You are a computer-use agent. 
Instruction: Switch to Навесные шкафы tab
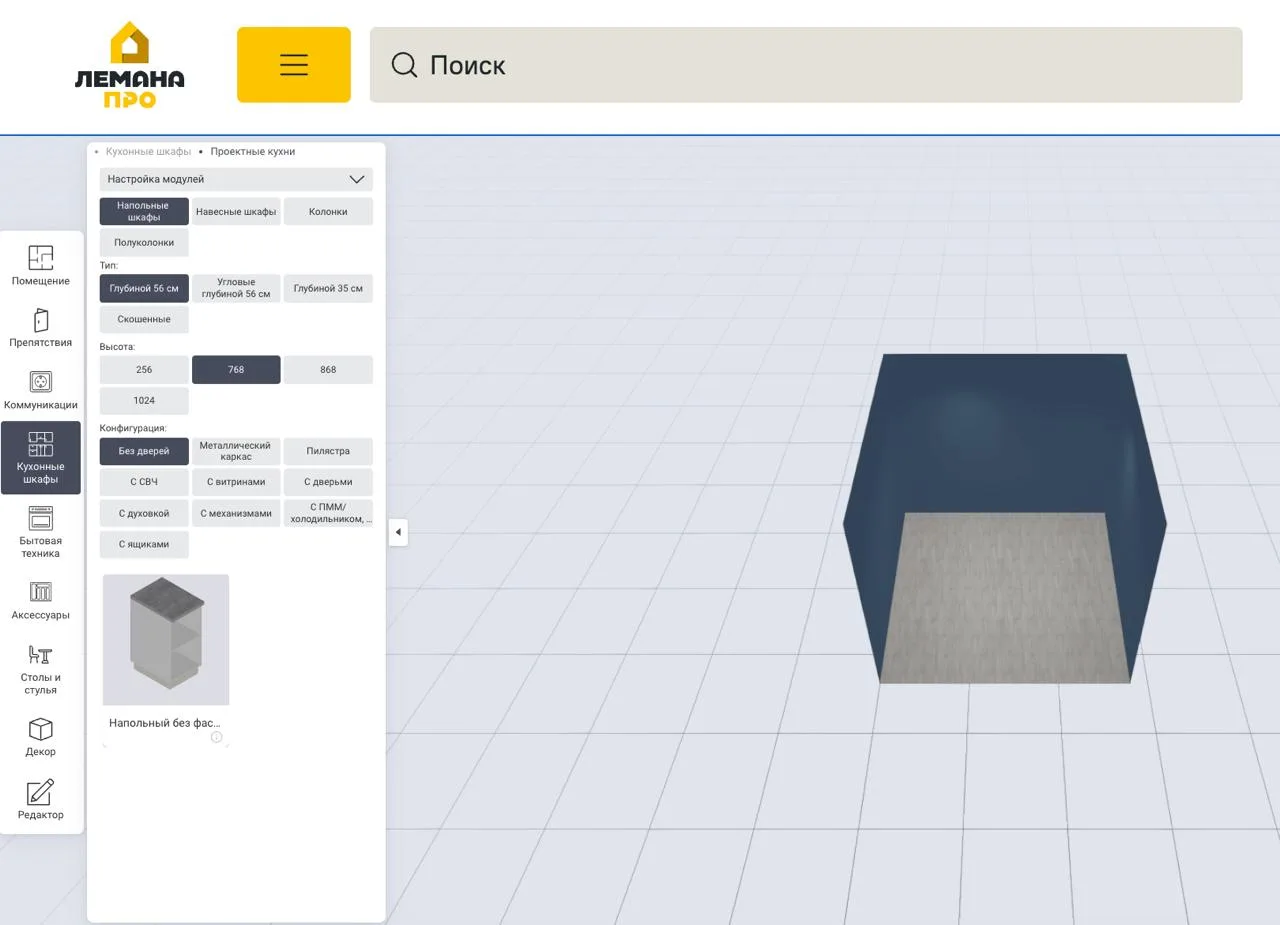(x=236, y=212)
